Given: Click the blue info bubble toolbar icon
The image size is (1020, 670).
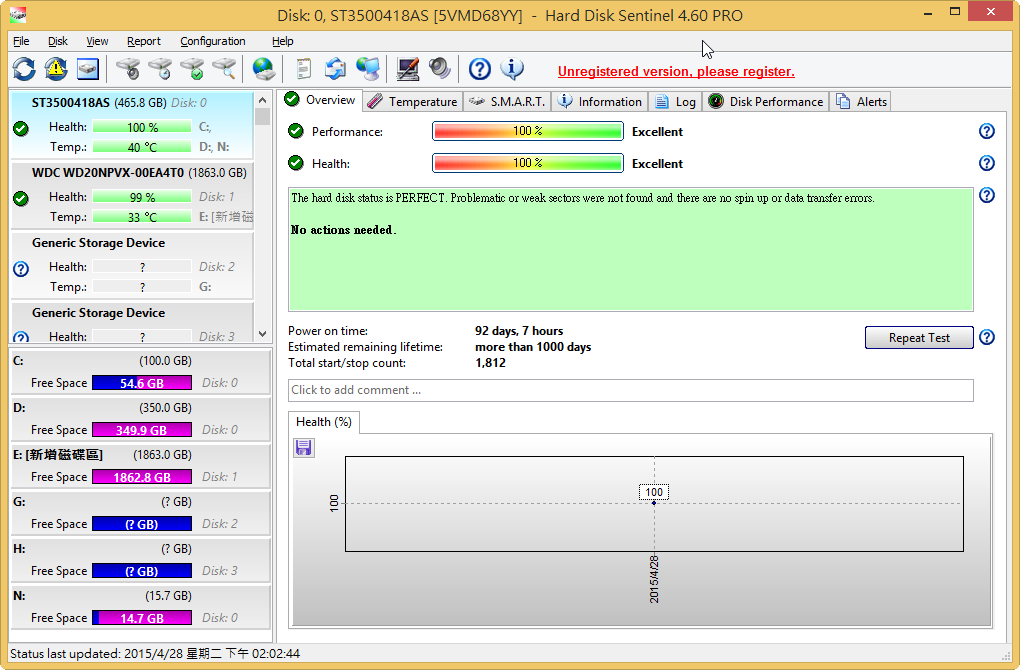Looking at the screenshot, I should [x=512, y=69].
